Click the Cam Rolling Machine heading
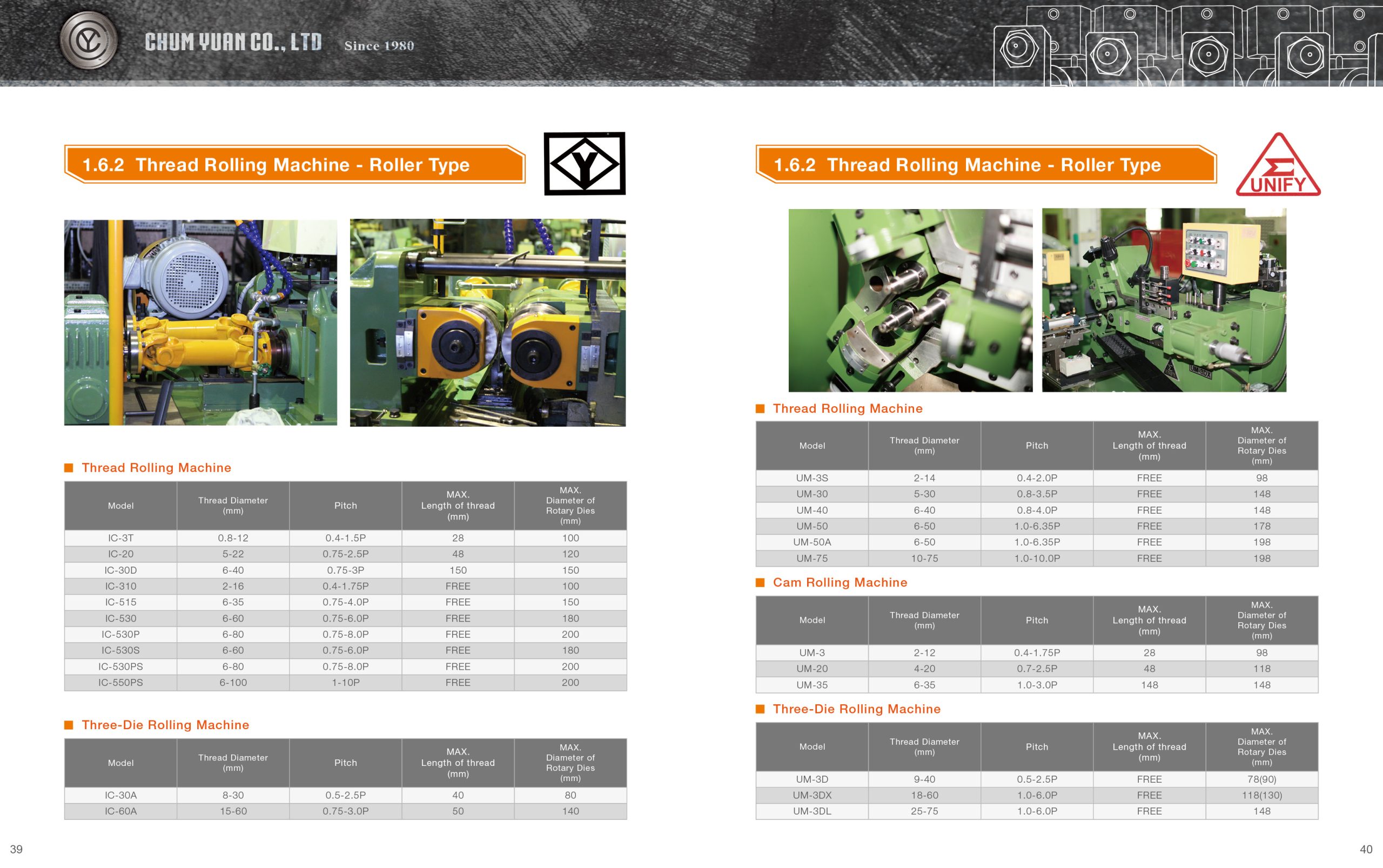 coord(840,583)
